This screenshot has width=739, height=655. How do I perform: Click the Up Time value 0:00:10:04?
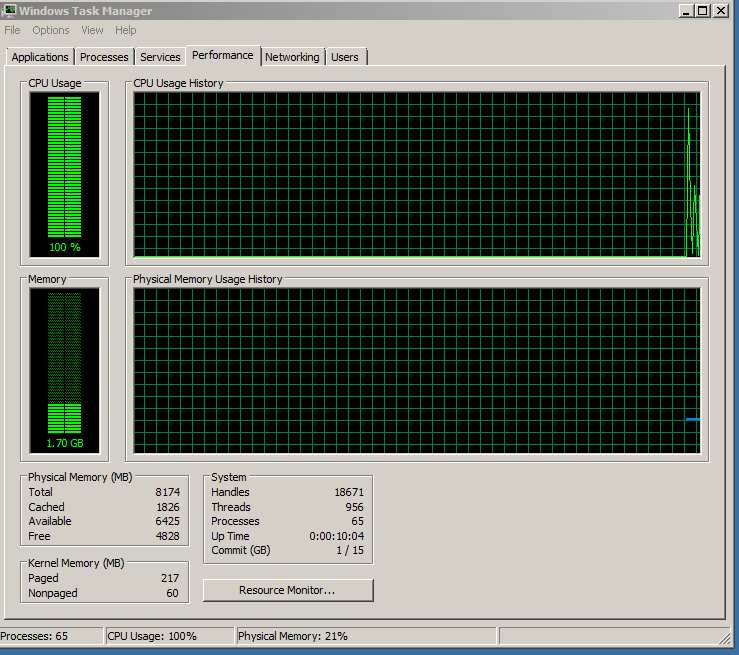337,536
